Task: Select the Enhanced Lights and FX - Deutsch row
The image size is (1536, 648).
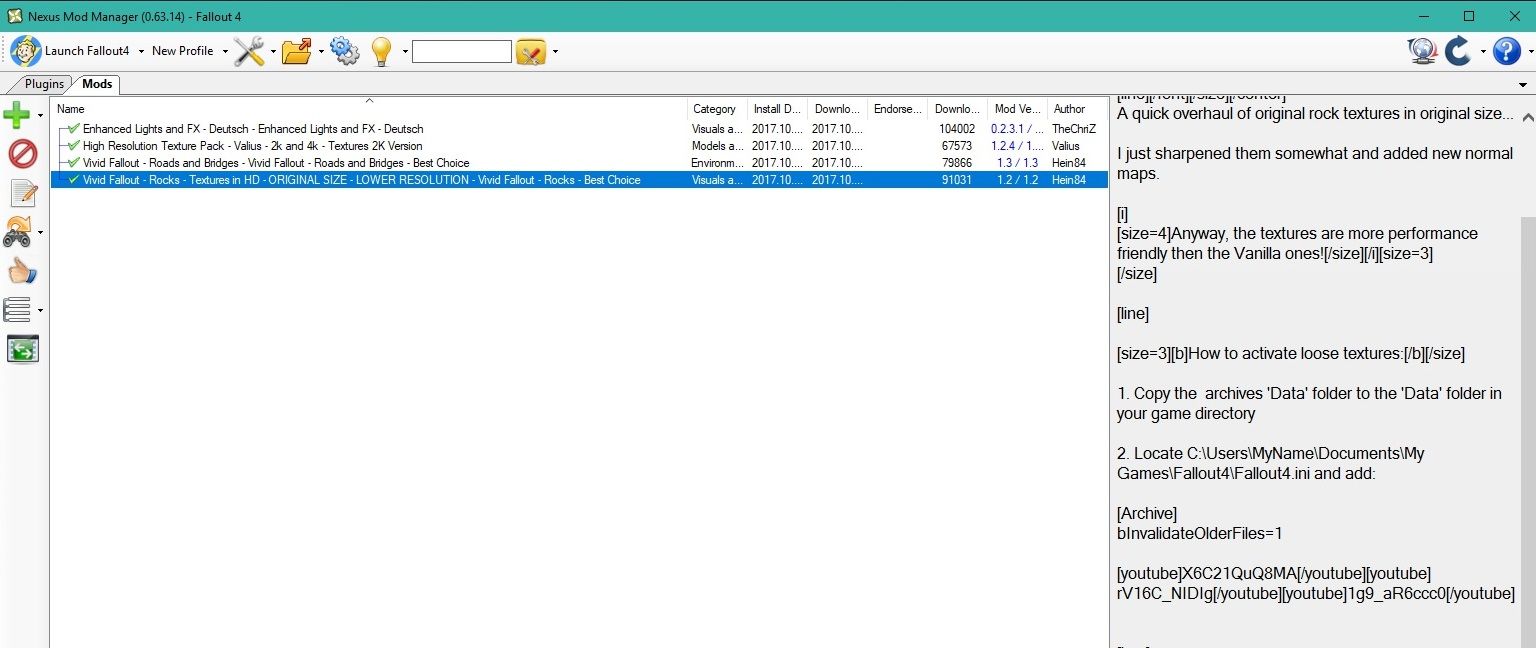Action: pos(580,128)
